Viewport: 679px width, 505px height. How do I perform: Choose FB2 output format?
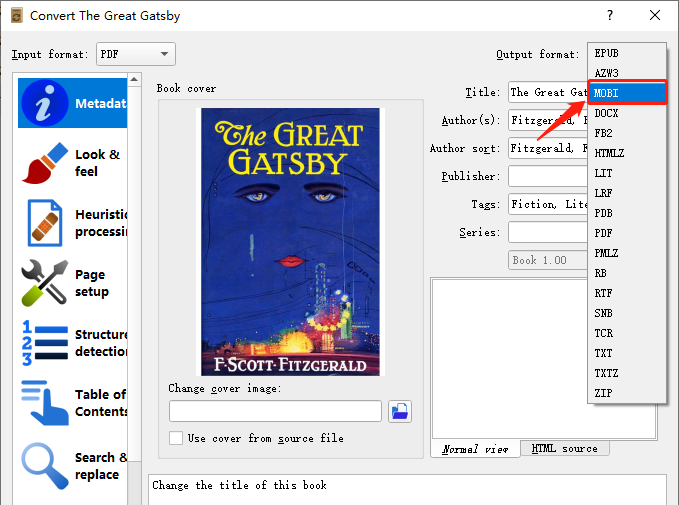pyautogui.click(x=627, y=133)
